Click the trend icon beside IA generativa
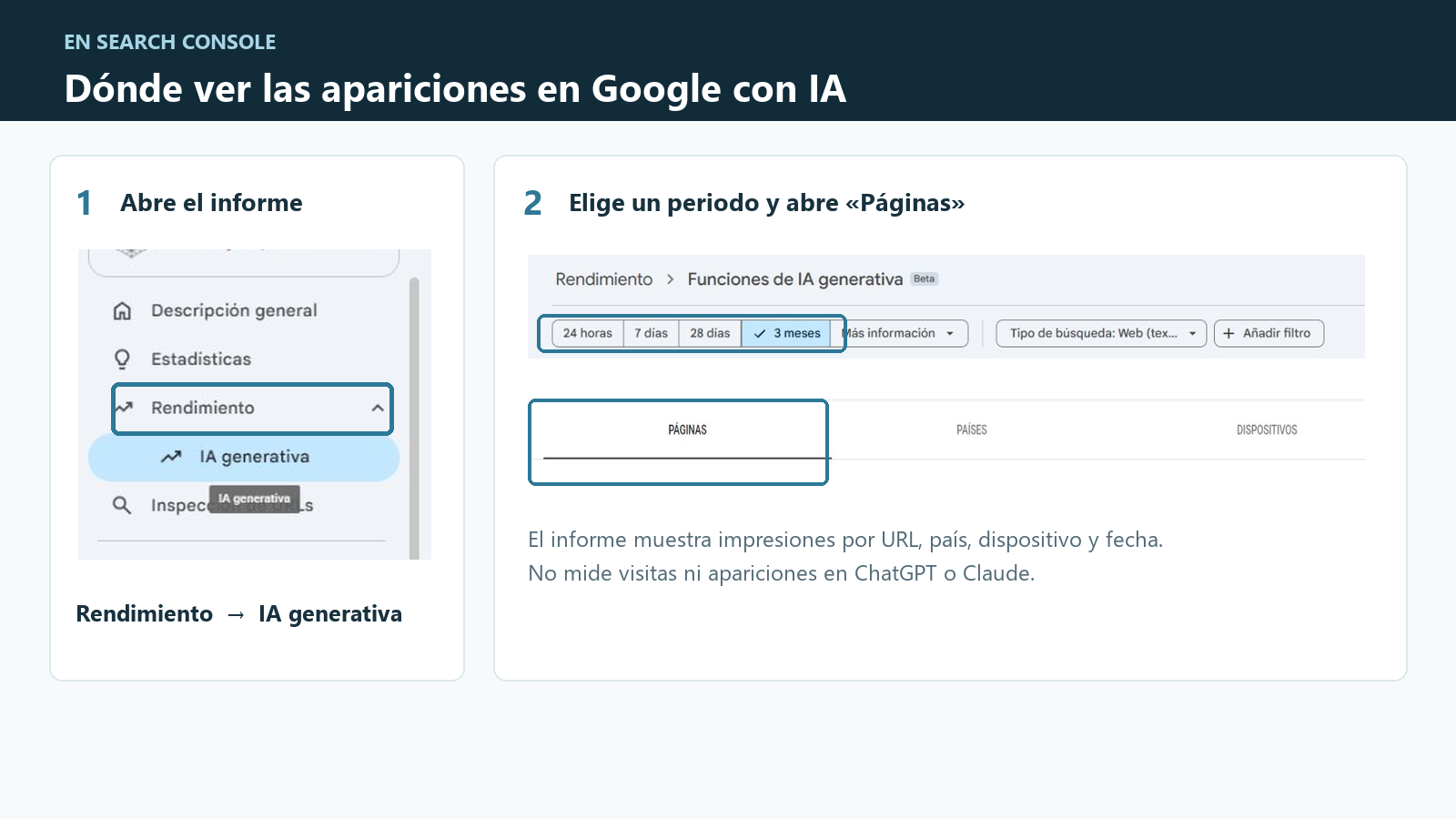The image size is (1456, 819). click(x=171, y=457)
